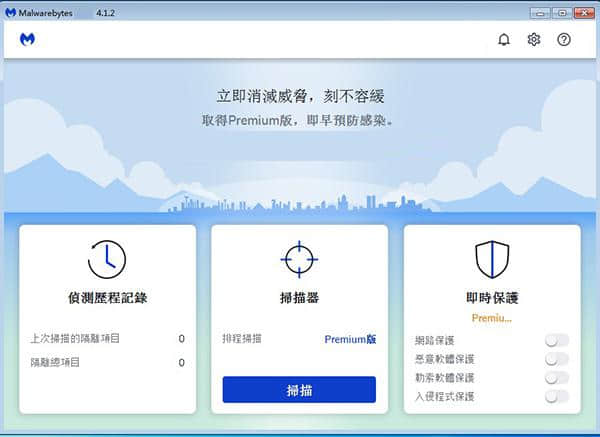Screen dimensions: 600x437
Task: Click the 勒索軟體保護 label
Action: pyautogui.click(x=445, y=378)
